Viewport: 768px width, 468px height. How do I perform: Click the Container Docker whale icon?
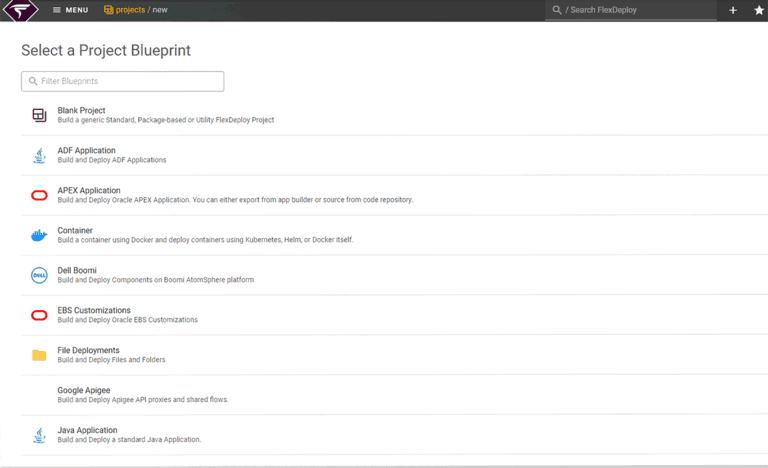click(39, 236)
